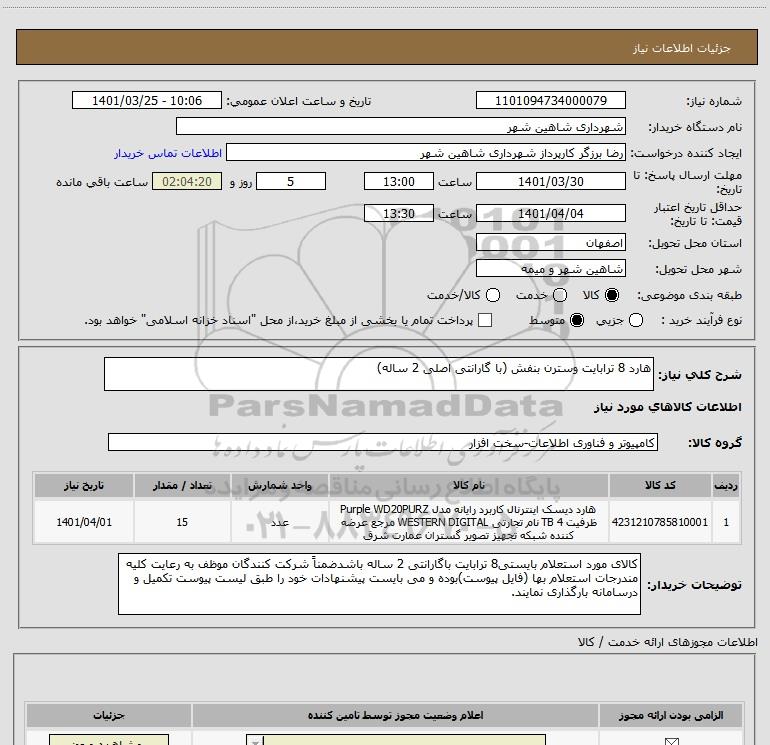Toggle the الزامی بودن ارائه مجوز checkbox
The width and height of the screenshot is (770, 745).
671,741
